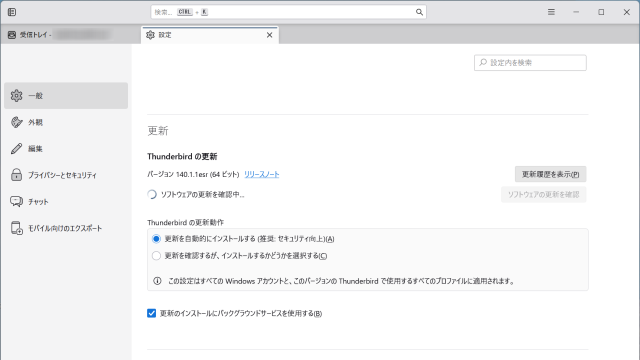Open the 編集 composition settings category
Viewport: 640px width, 360px height.
(x=66, y=149)
